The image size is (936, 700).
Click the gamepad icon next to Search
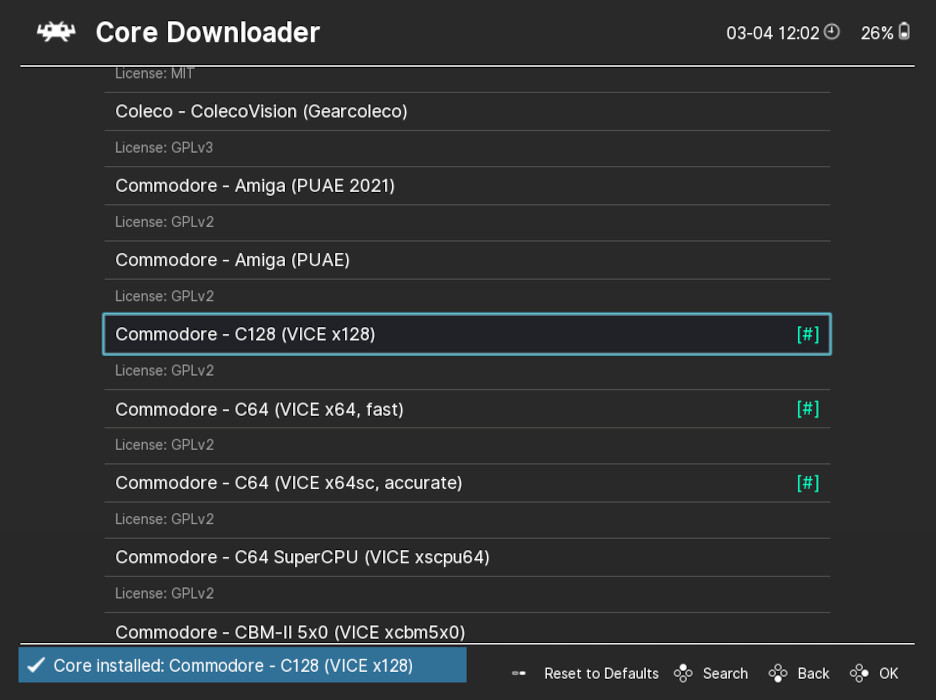pyautogui.click(x=684, y=673)
